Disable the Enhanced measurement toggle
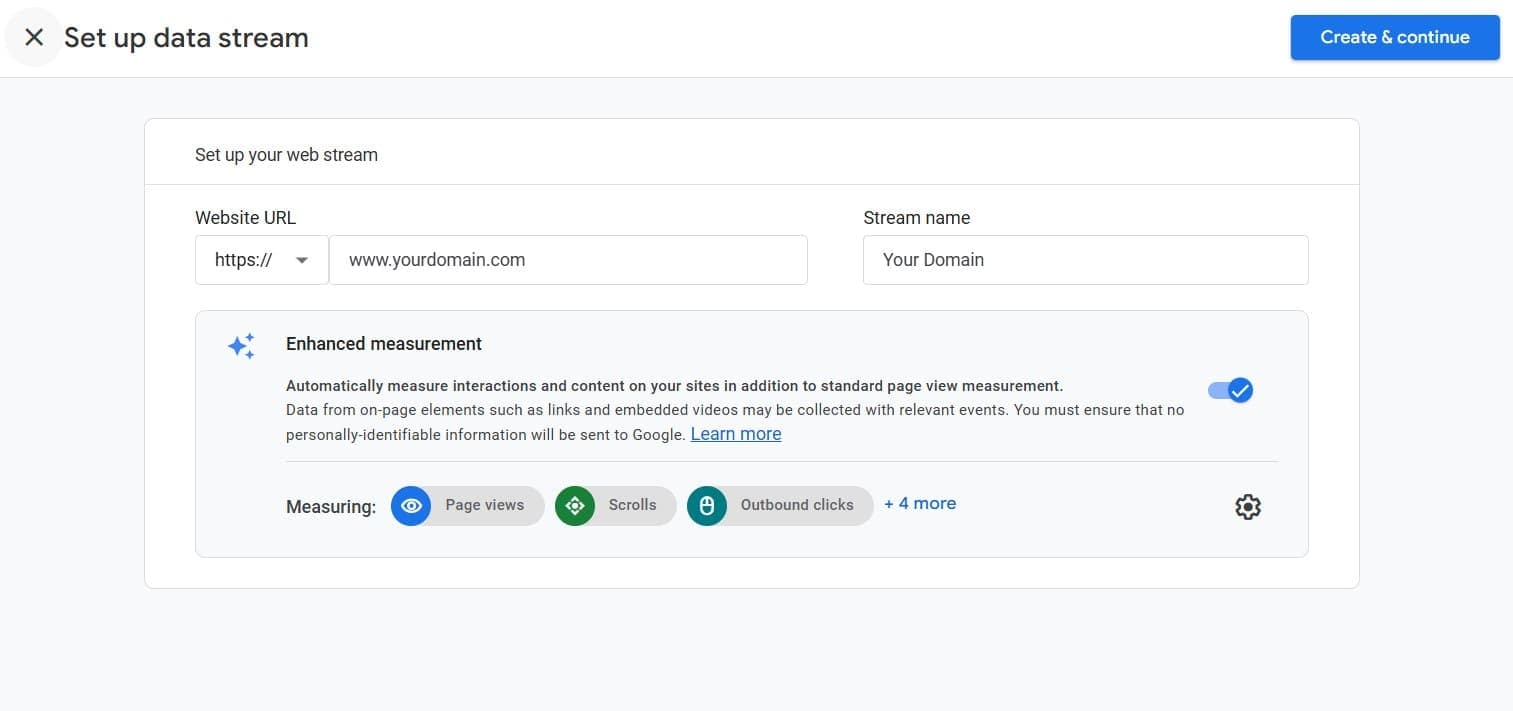Screen dimensions: 1513x711 tap(1229, 390)
